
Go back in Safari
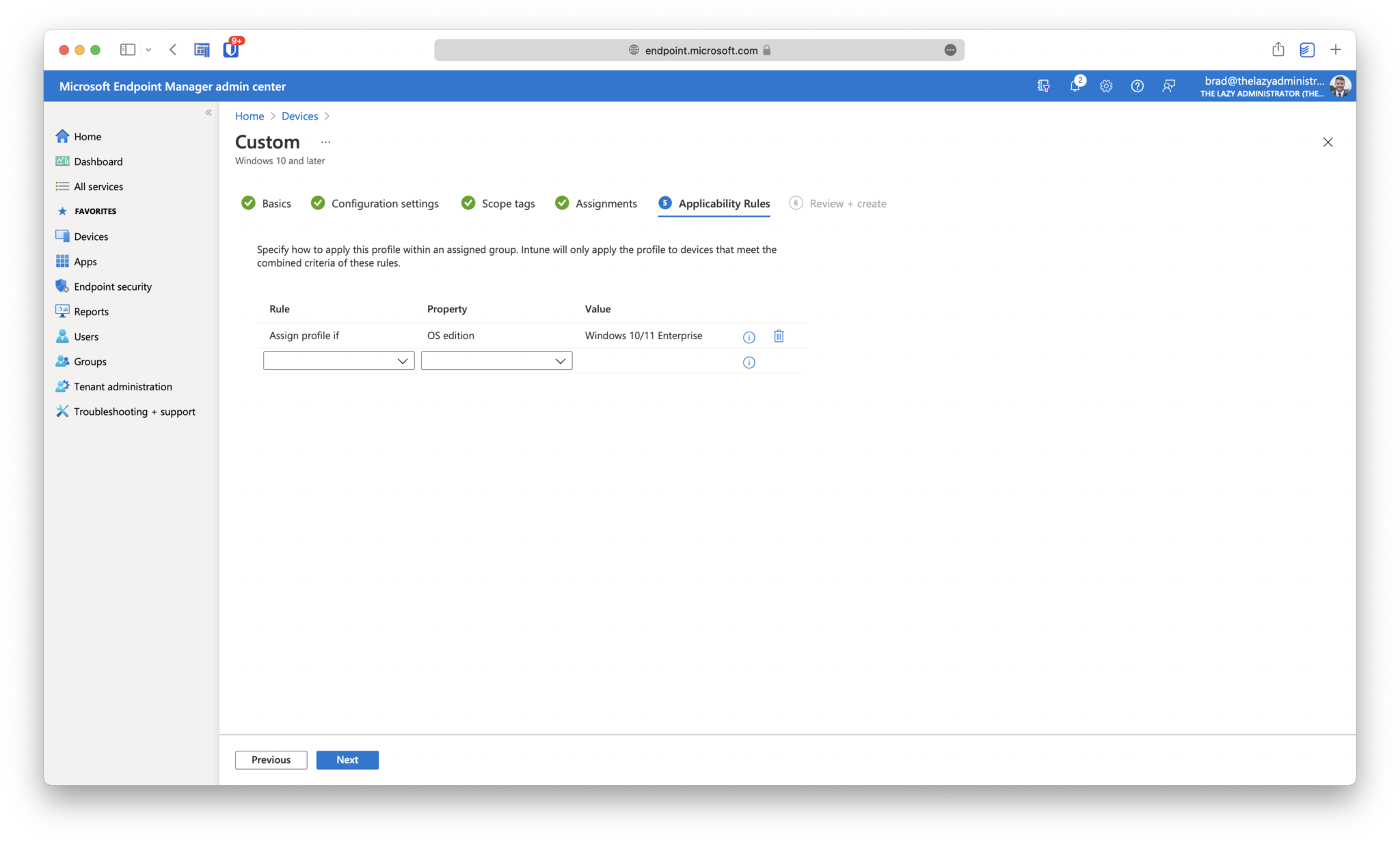pyautogui.click(x=173, y=50)
